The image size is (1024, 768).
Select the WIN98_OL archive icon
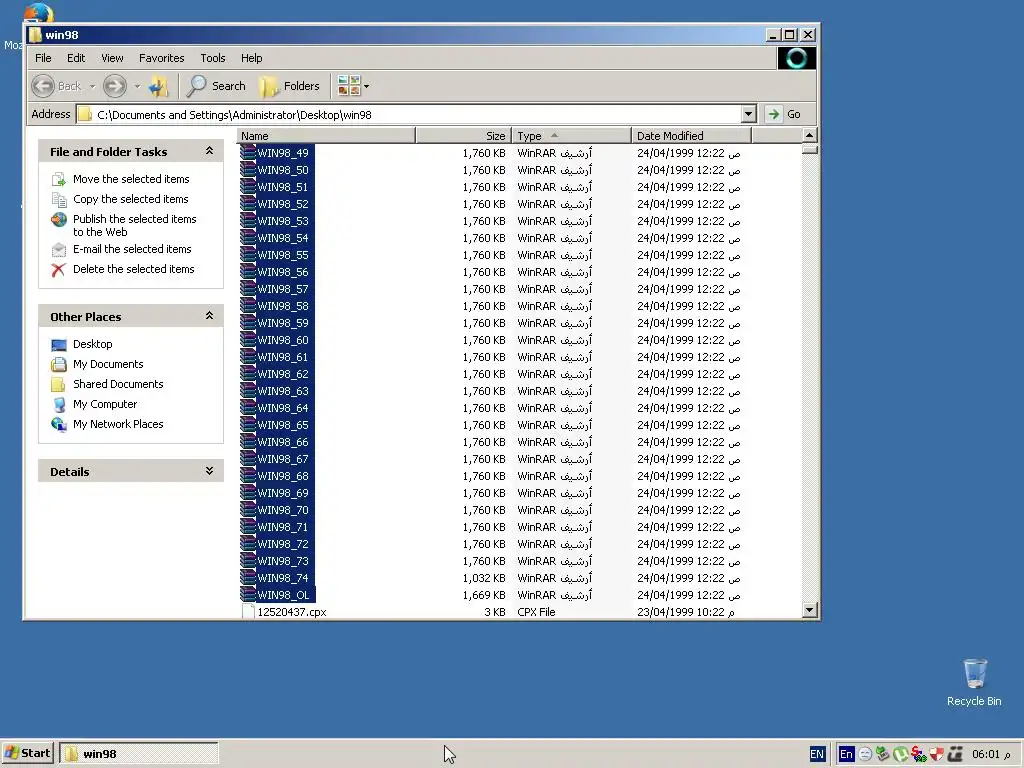point(248,594)
